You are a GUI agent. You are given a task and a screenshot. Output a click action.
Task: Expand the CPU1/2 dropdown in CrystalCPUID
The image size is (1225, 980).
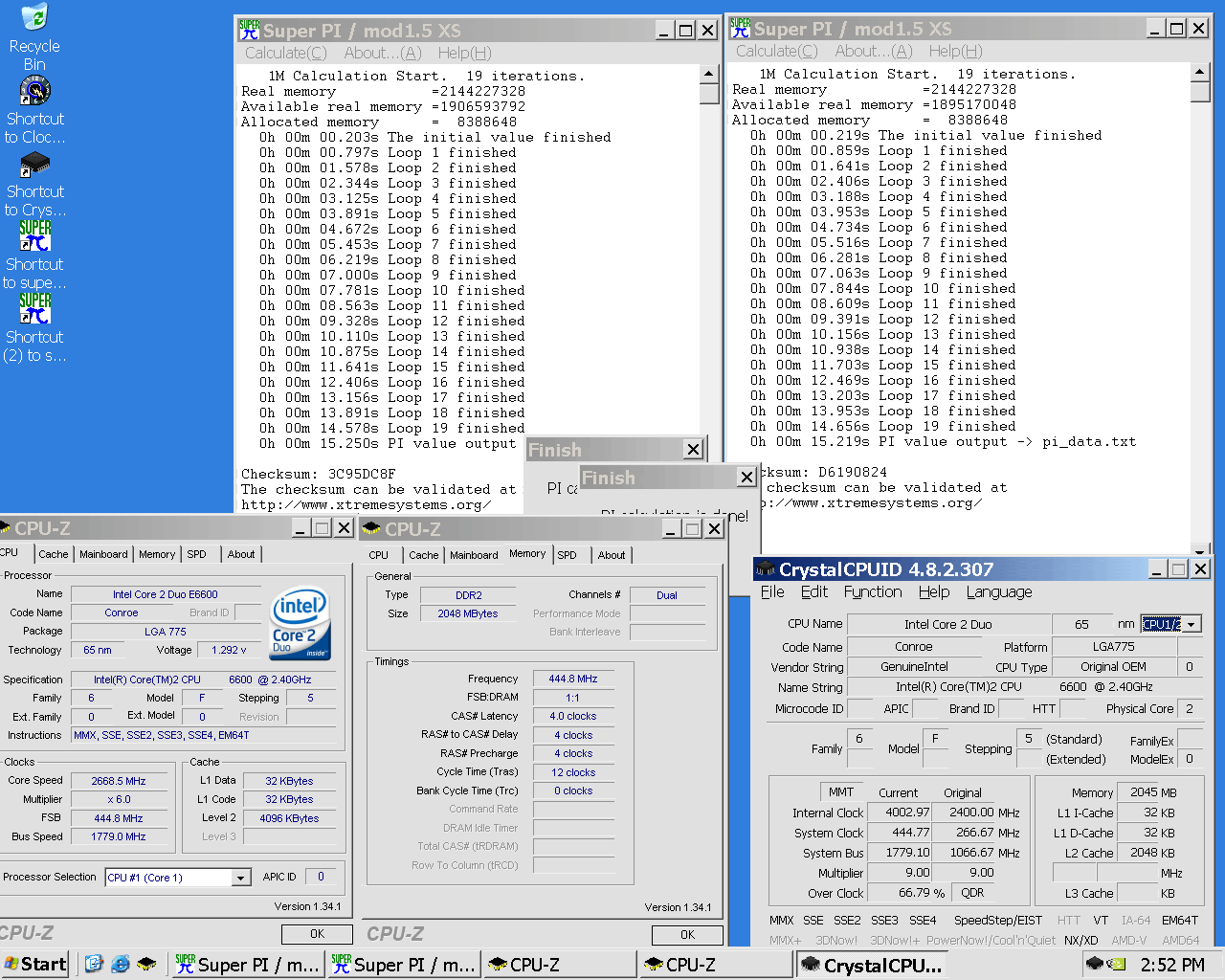1192,624
